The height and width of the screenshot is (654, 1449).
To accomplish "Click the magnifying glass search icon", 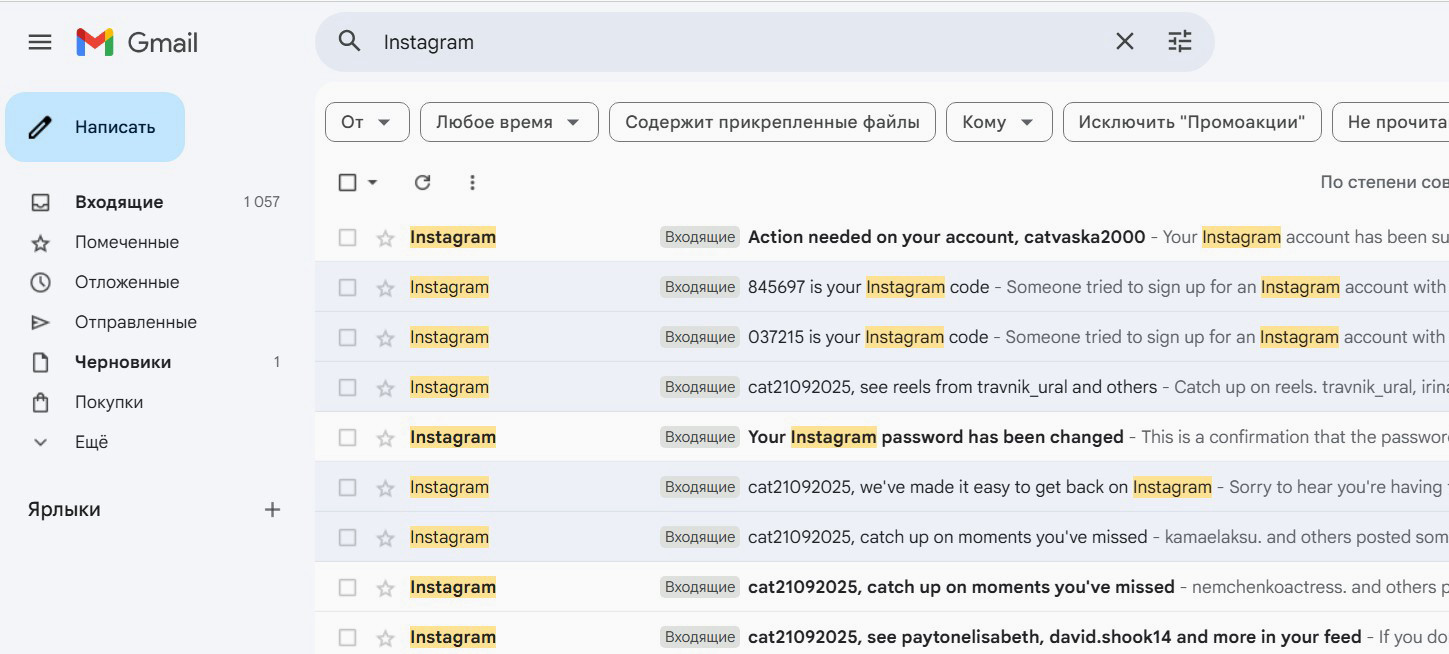I will 348,41.
